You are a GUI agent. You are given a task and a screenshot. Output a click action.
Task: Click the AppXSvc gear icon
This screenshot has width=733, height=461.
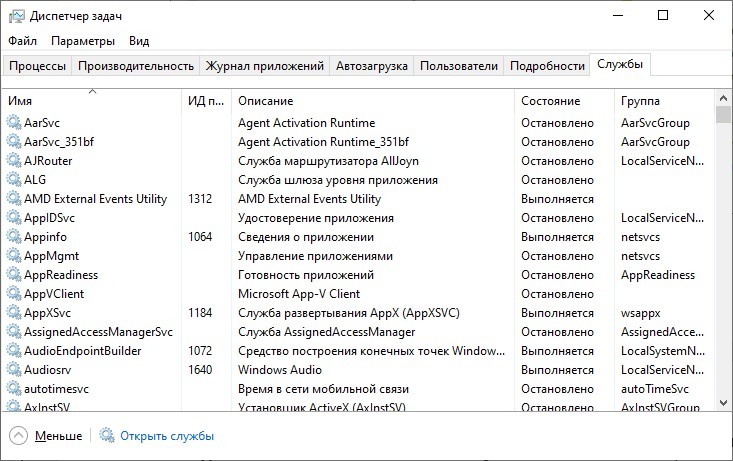[14, 313]
